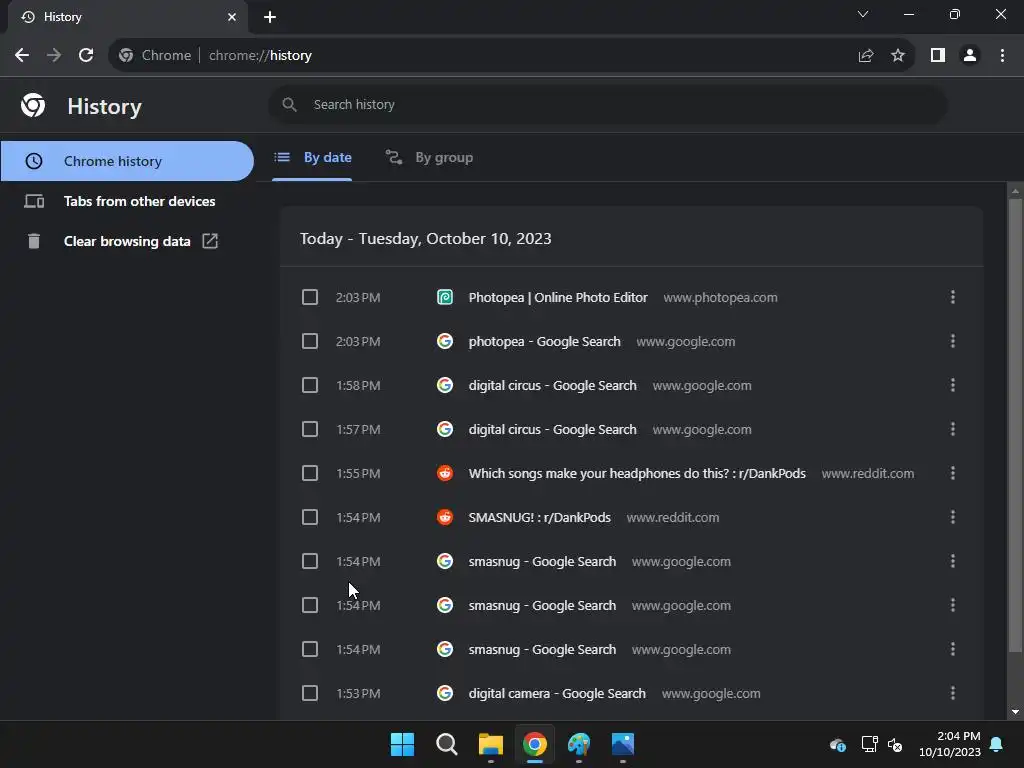This screenshot has width=1024, height=768.
Task: Open Clear browsing data
Action: 127,241
